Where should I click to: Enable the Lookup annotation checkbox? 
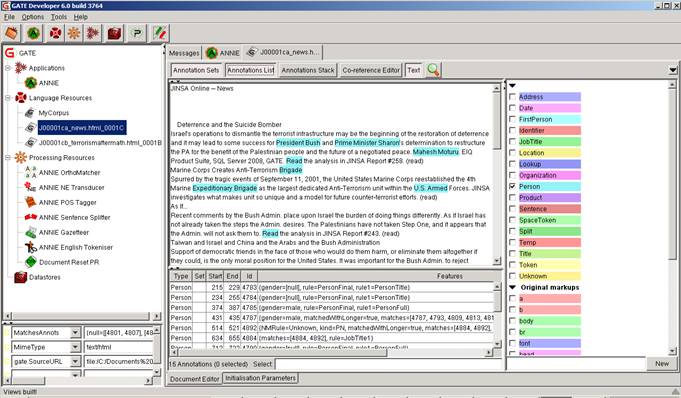(512, 164)
